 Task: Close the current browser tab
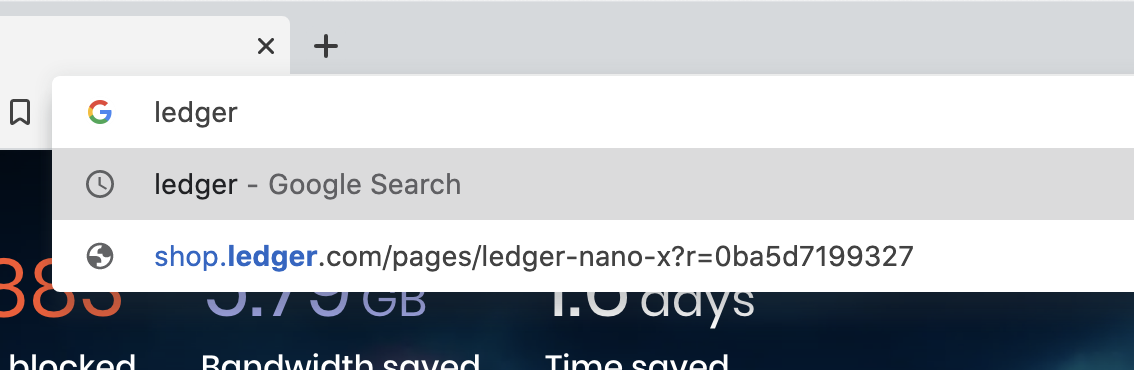click(266, 46)
